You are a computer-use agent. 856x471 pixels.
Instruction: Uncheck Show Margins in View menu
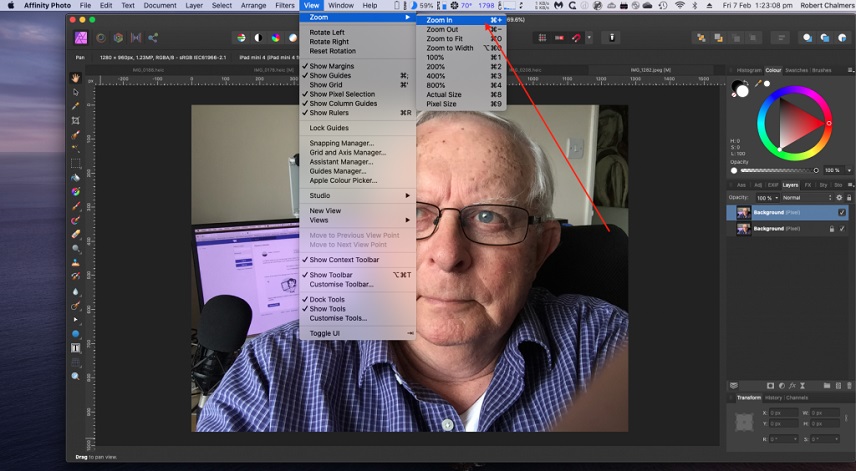point(332,66)
